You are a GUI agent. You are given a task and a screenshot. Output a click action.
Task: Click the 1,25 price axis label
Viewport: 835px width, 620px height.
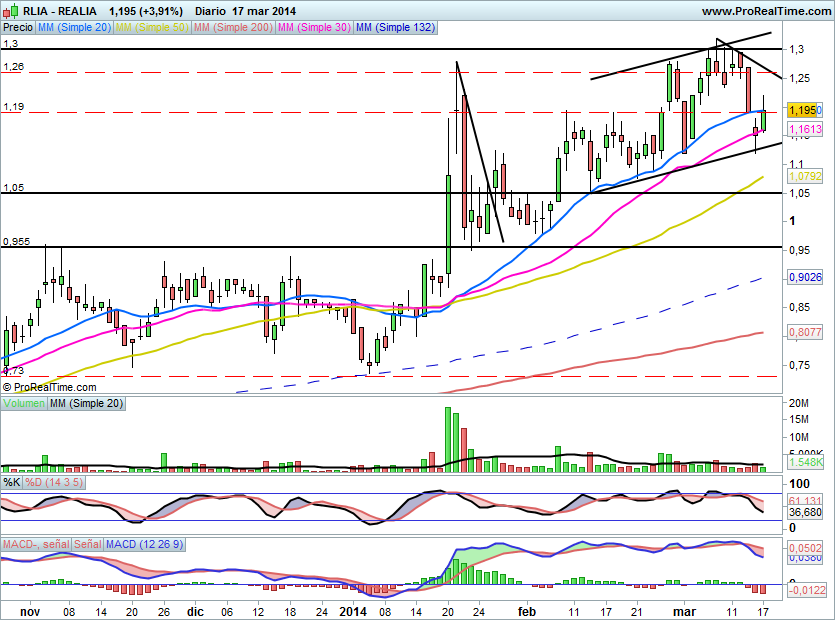pos(799,78)
